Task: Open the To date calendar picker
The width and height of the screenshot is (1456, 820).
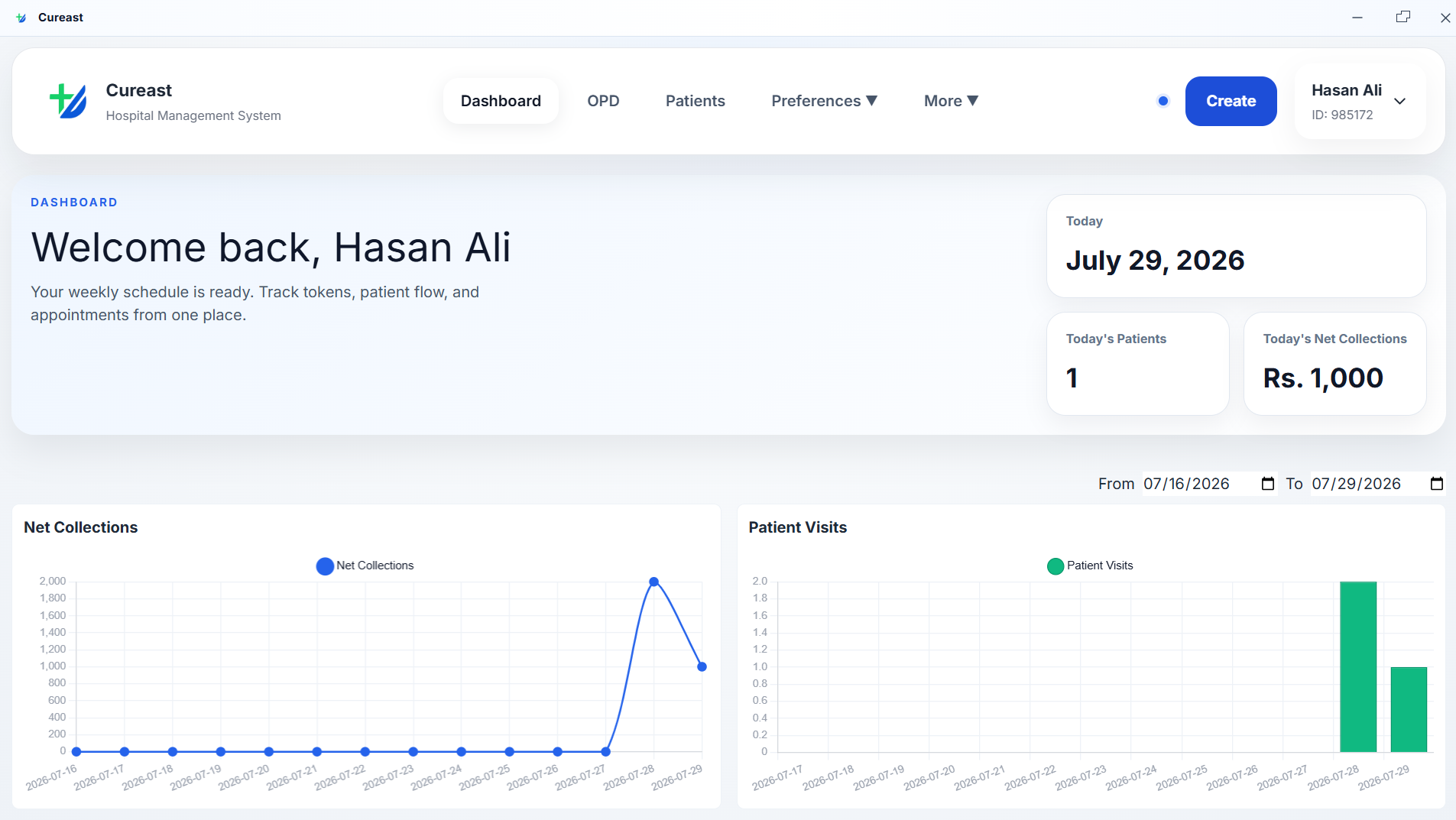Action: tap(1437, 484)
